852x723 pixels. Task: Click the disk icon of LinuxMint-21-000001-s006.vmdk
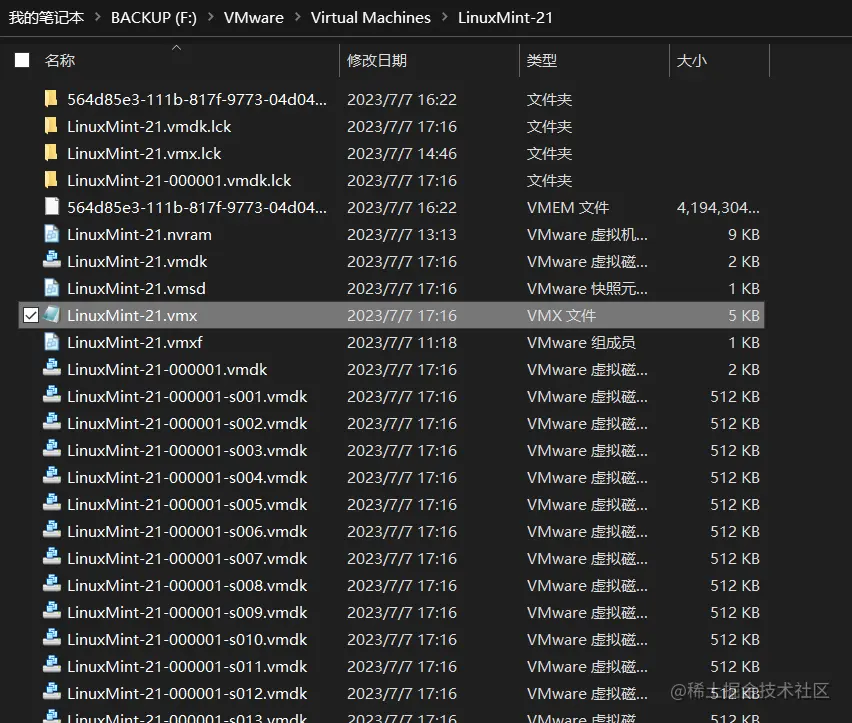[x=52, y=531]
